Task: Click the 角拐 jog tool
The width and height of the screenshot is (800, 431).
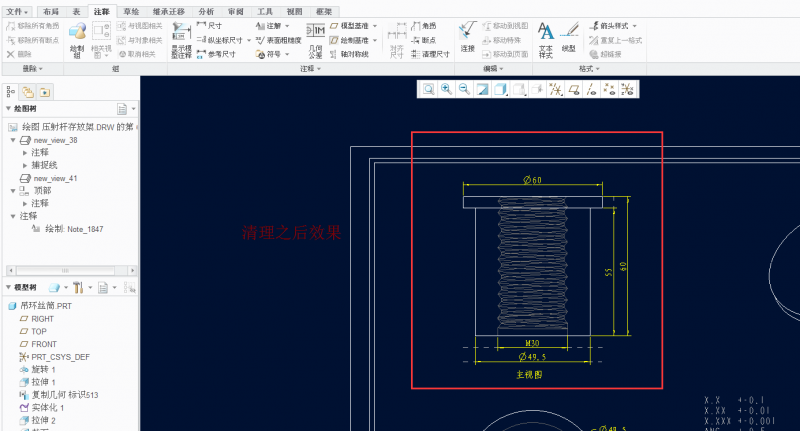Action: point(423,26)
